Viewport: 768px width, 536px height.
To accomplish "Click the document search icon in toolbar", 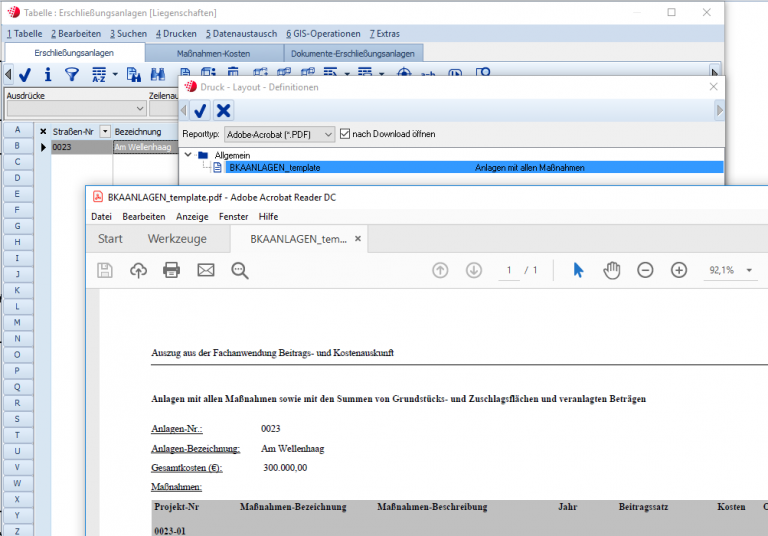I will point(134,74).
